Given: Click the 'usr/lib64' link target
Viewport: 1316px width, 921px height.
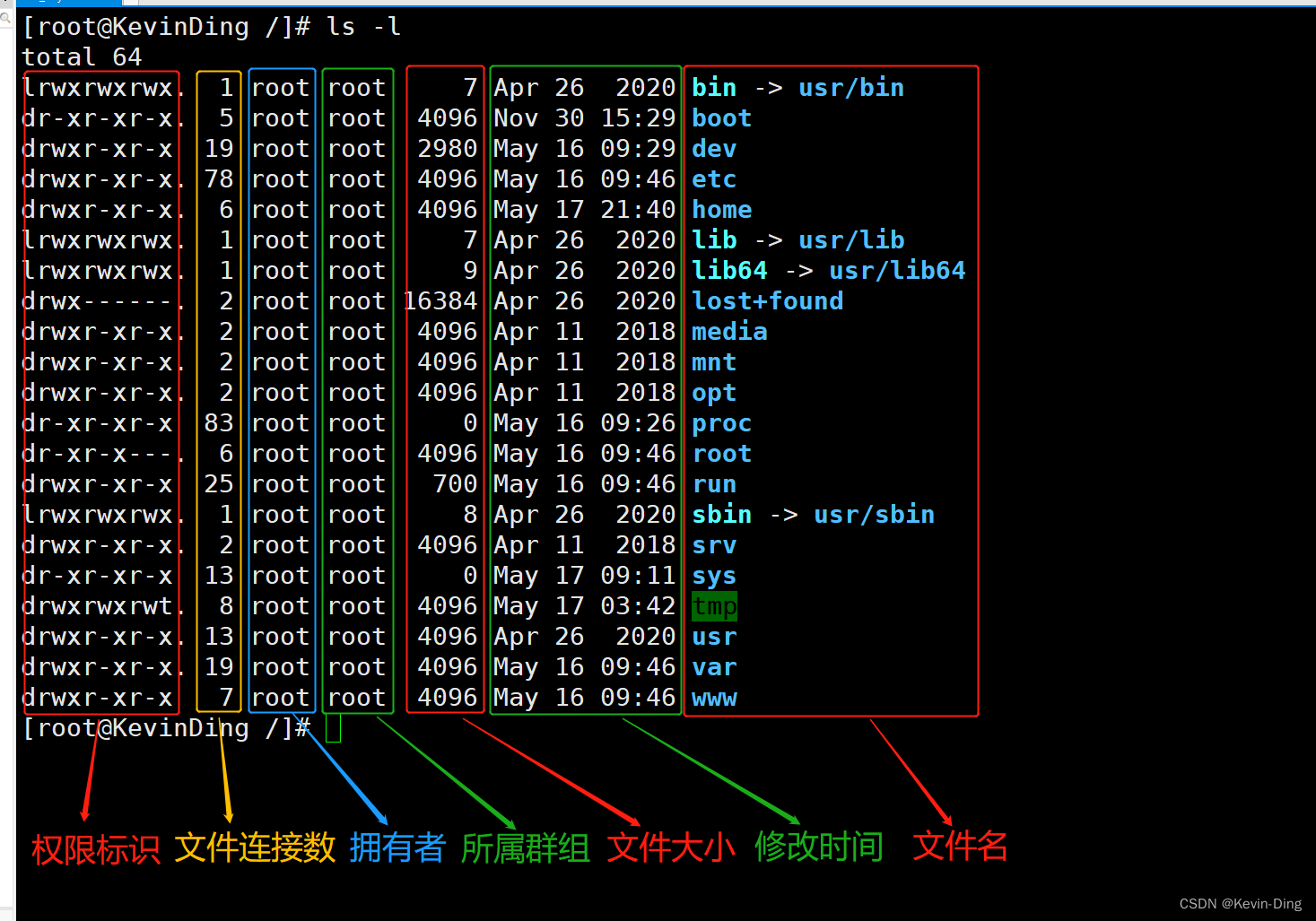Looking at the screenshot, I should [897, 271].
